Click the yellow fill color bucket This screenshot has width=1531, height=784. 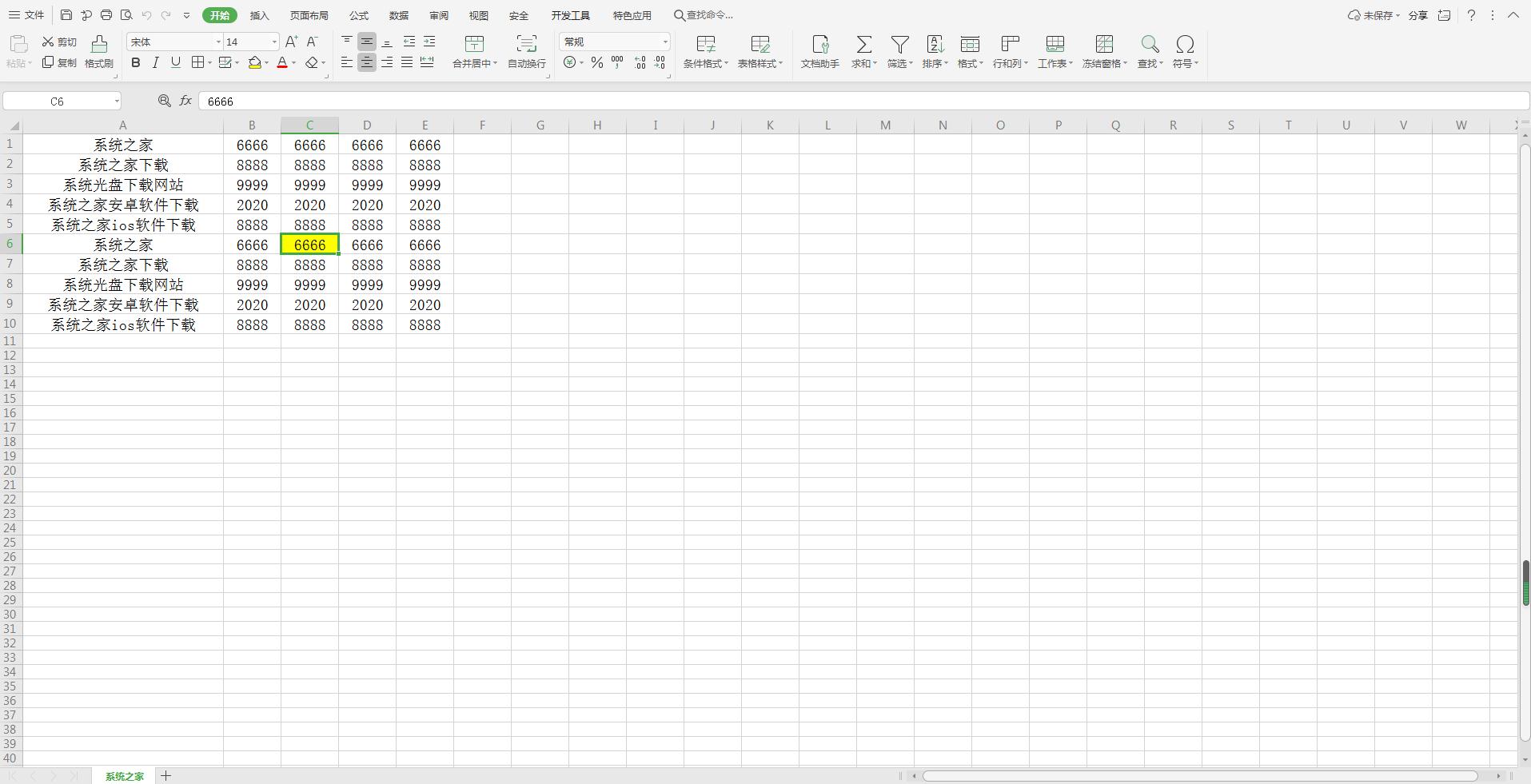click(x=254, y=63)
